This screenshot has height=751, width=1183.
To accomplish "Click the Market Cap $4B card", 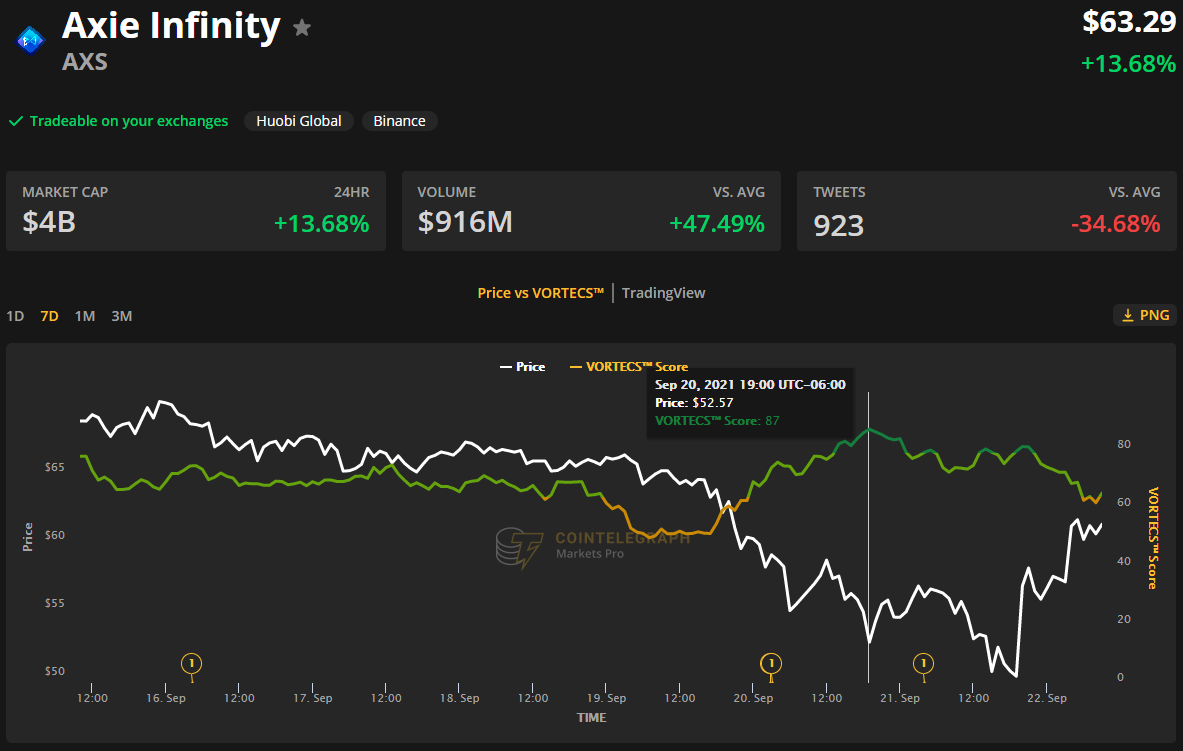I will (196, 211).
